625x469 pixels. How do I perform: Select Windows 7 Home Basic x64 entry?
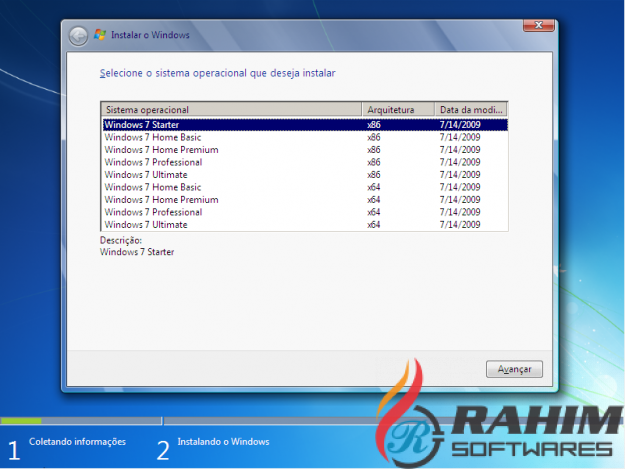pyautogui.click(x=305, y=187)
